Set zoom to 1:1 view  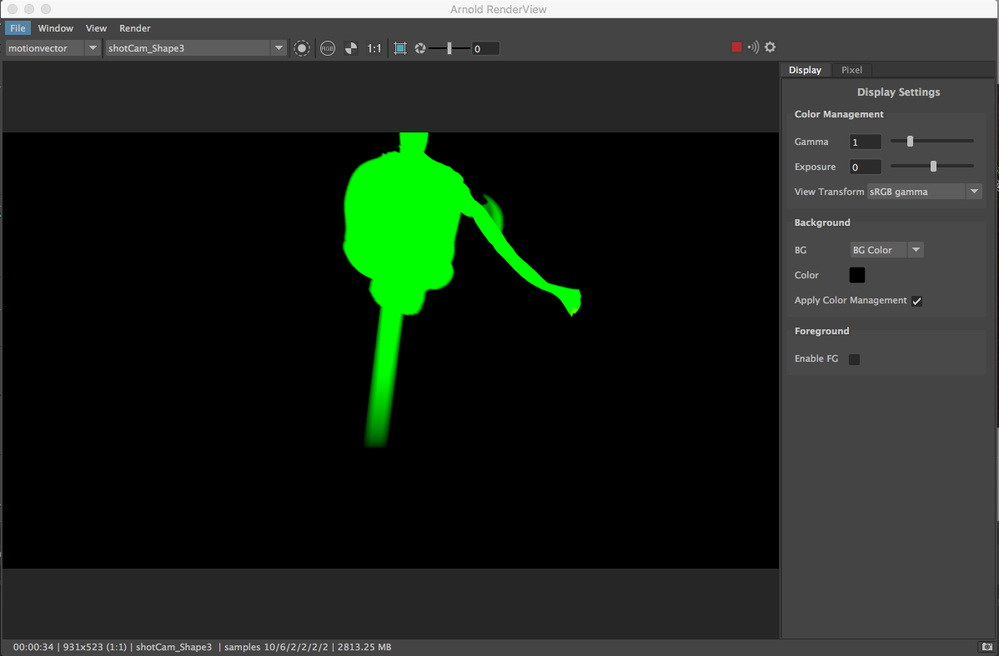[375, 48]
